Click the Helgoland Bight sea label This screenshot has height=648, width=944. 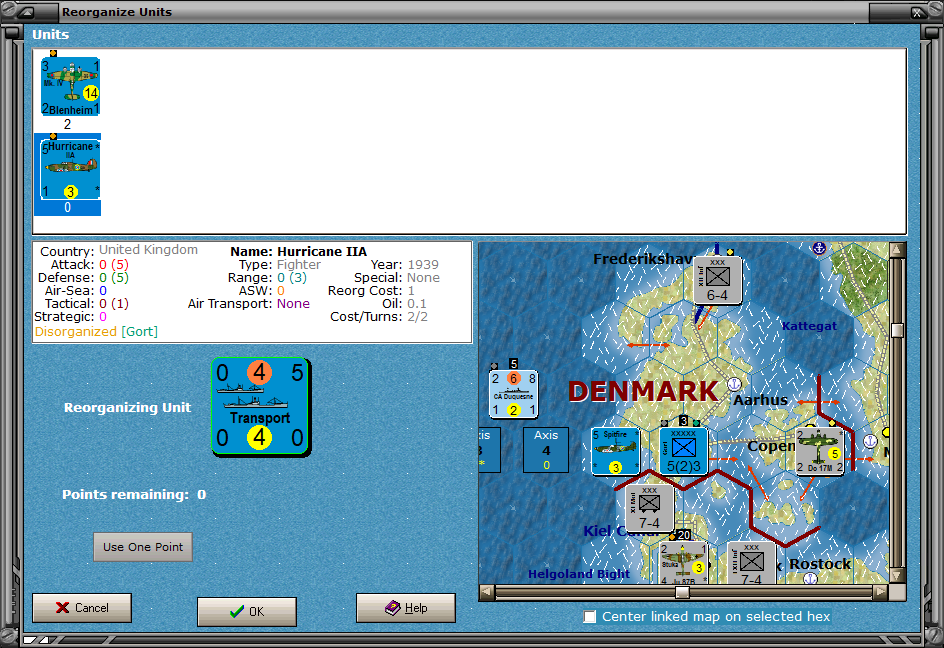click(x=579, y=573)
